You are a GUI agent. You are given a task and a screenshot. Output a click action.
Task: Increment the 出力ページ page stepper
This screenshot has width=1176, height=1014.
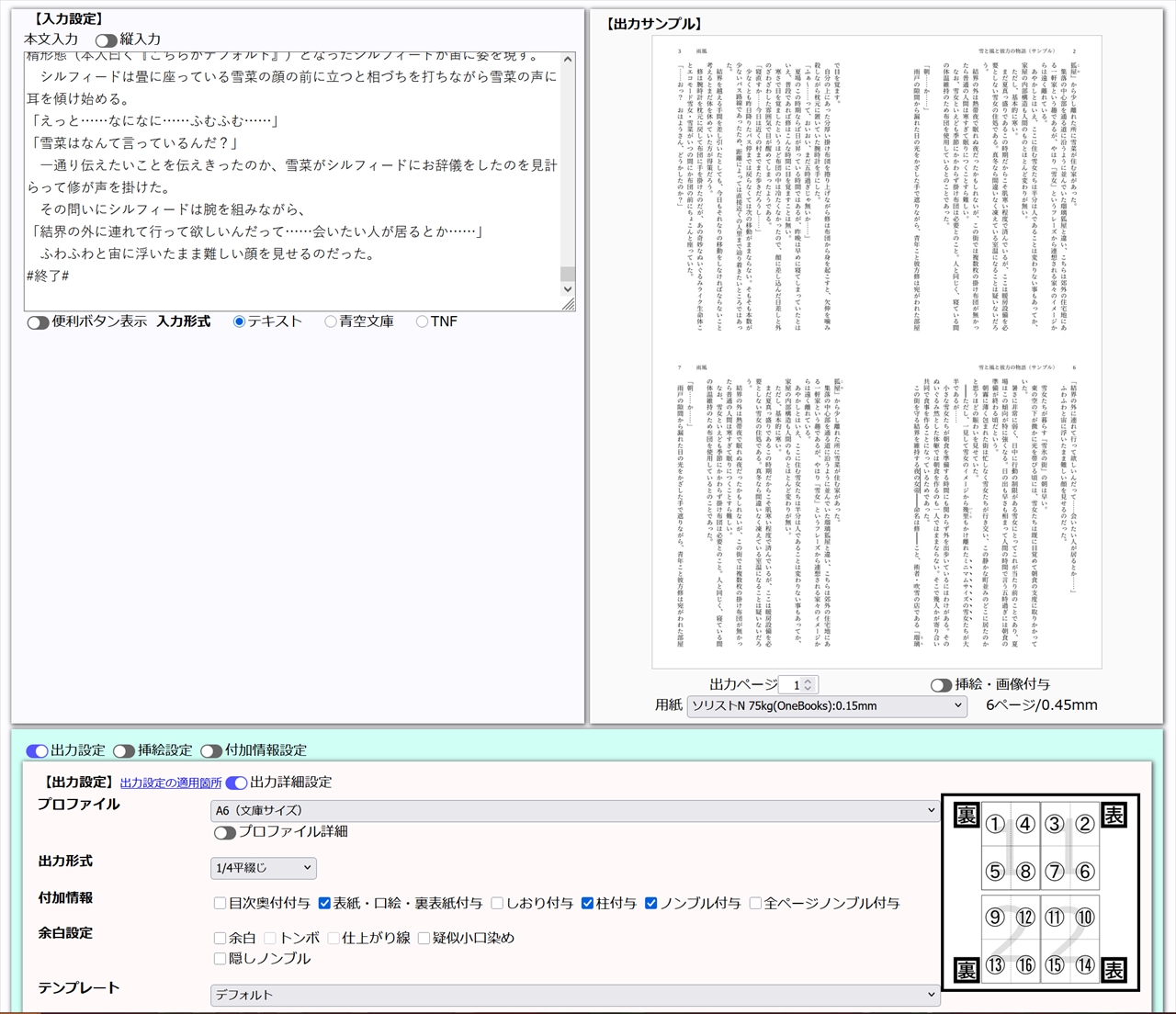807,680
